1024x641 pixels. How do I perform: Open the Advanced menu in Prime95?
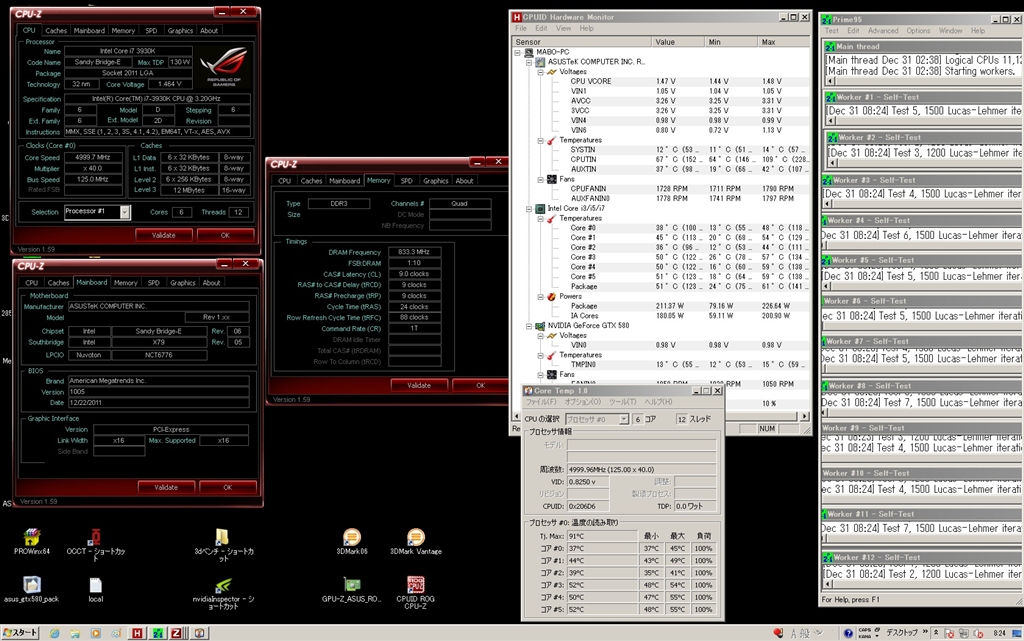(x=882, y=31)
